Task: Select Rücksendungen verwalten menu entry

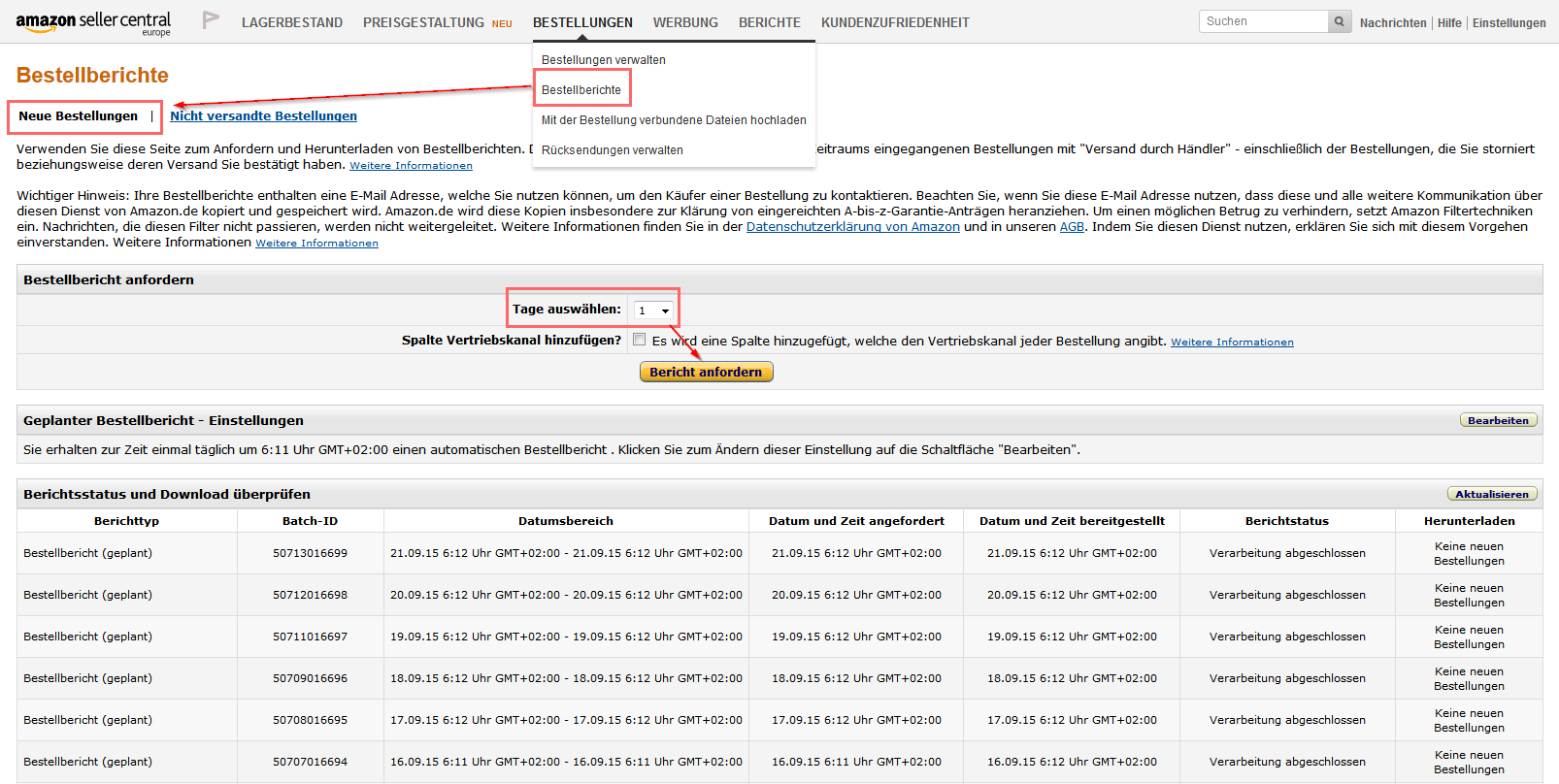Action: (x=613, y=150)
